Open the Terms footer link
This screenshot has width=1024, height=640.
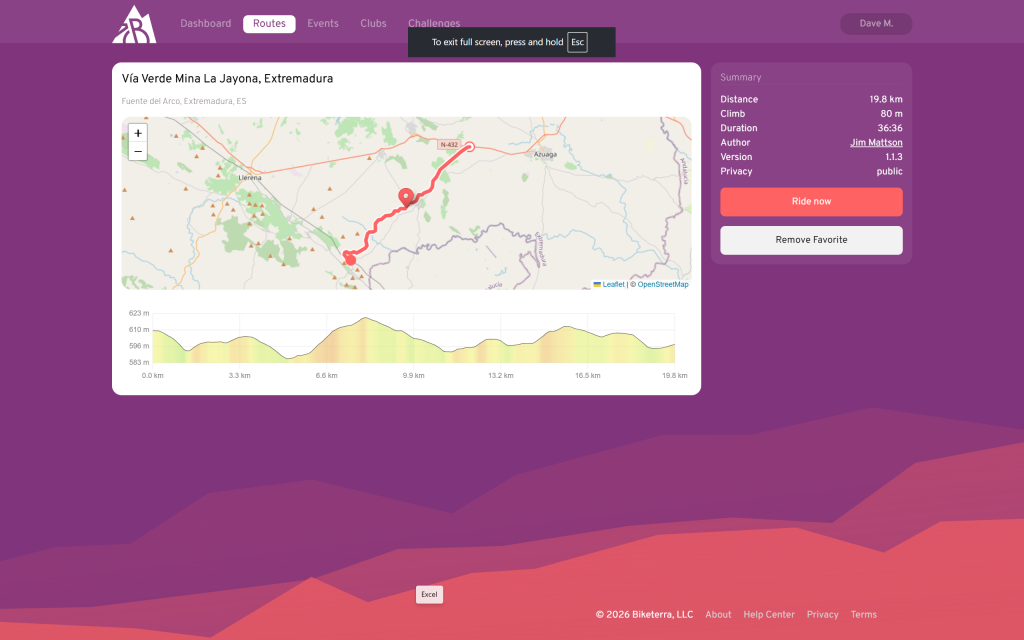[x=863, y=615]
